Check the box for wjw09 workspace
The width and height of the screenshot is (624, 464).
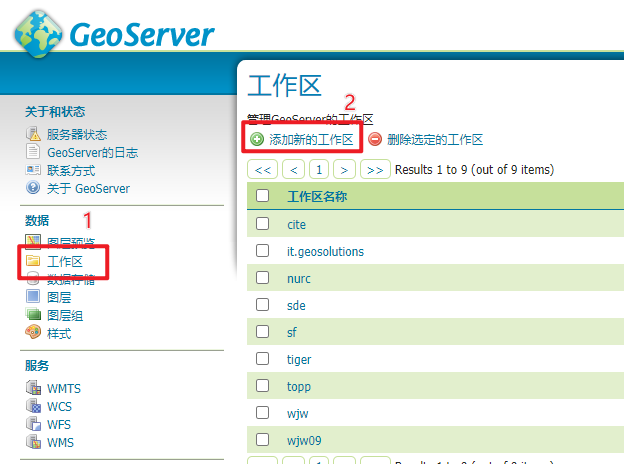[262, 440]
